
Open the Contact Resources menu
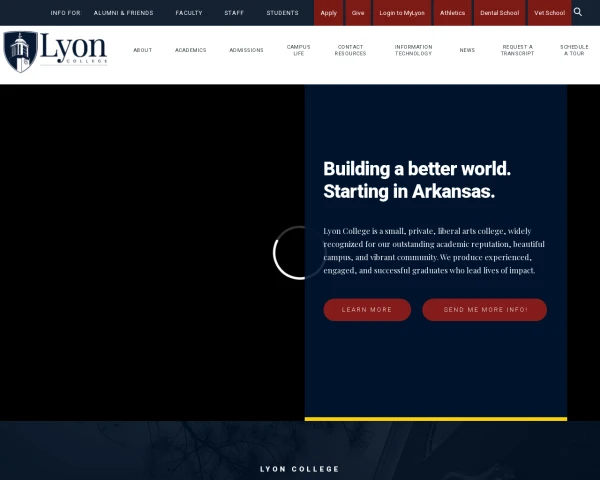pos(350,50)
